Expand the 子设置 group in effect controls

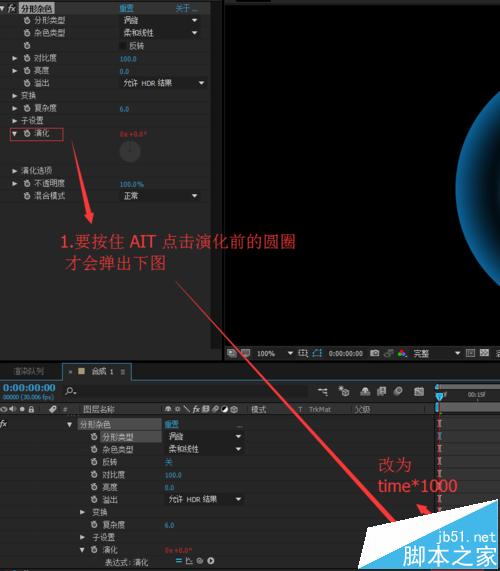pos(15,121)
